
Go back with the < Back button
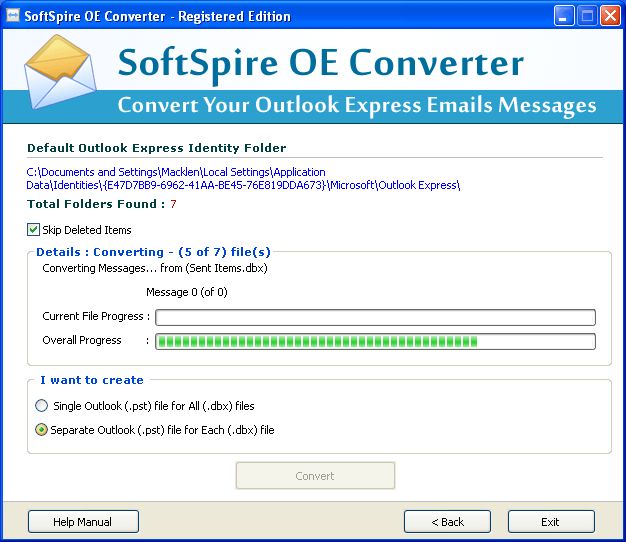tap(447, 522)
